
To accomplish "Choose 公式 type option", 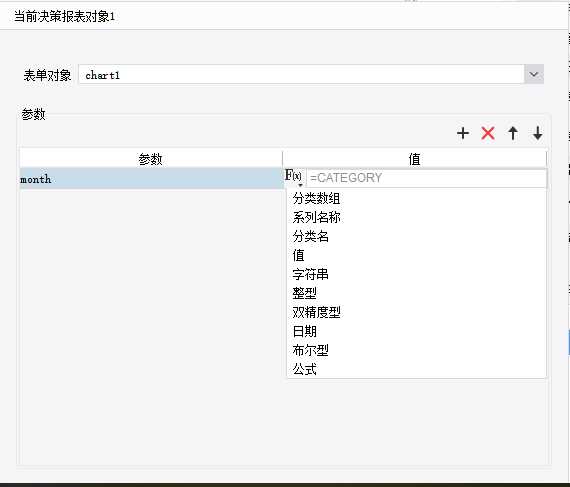I will (416, 369).
